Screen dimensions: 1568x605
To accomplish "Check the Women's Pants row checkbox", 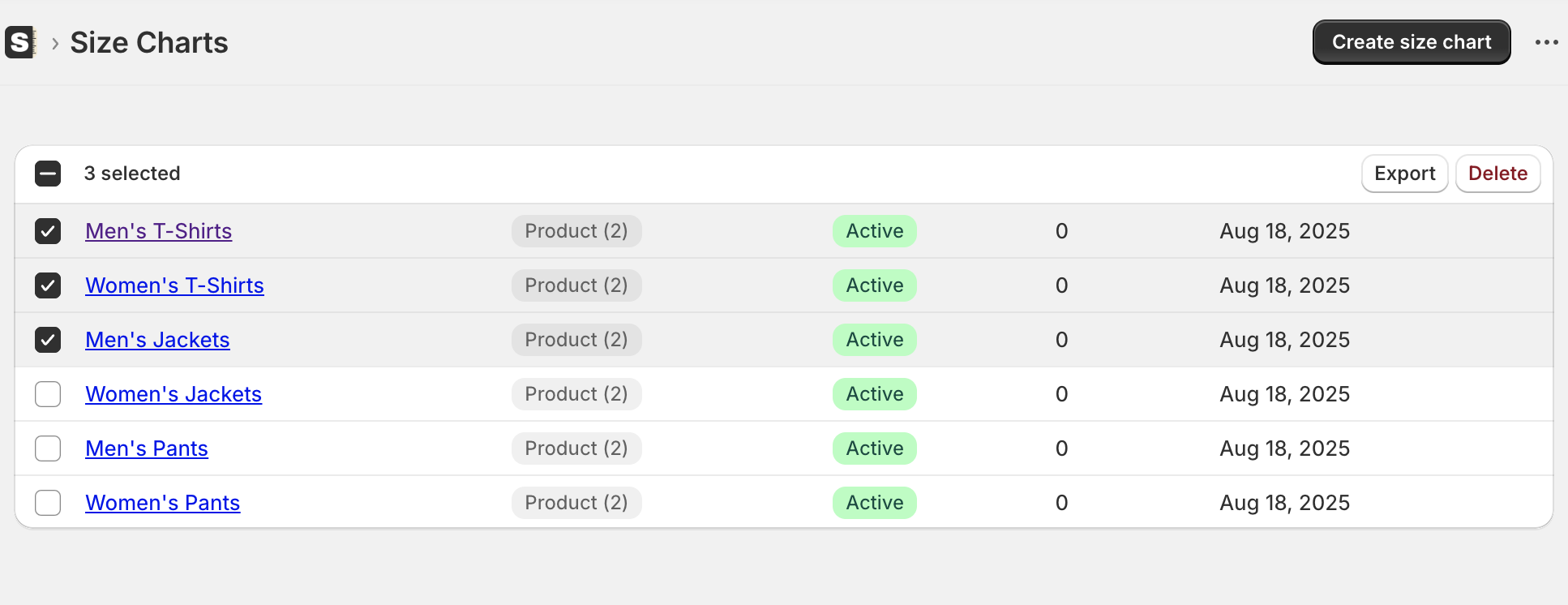I will click(48, 503).
